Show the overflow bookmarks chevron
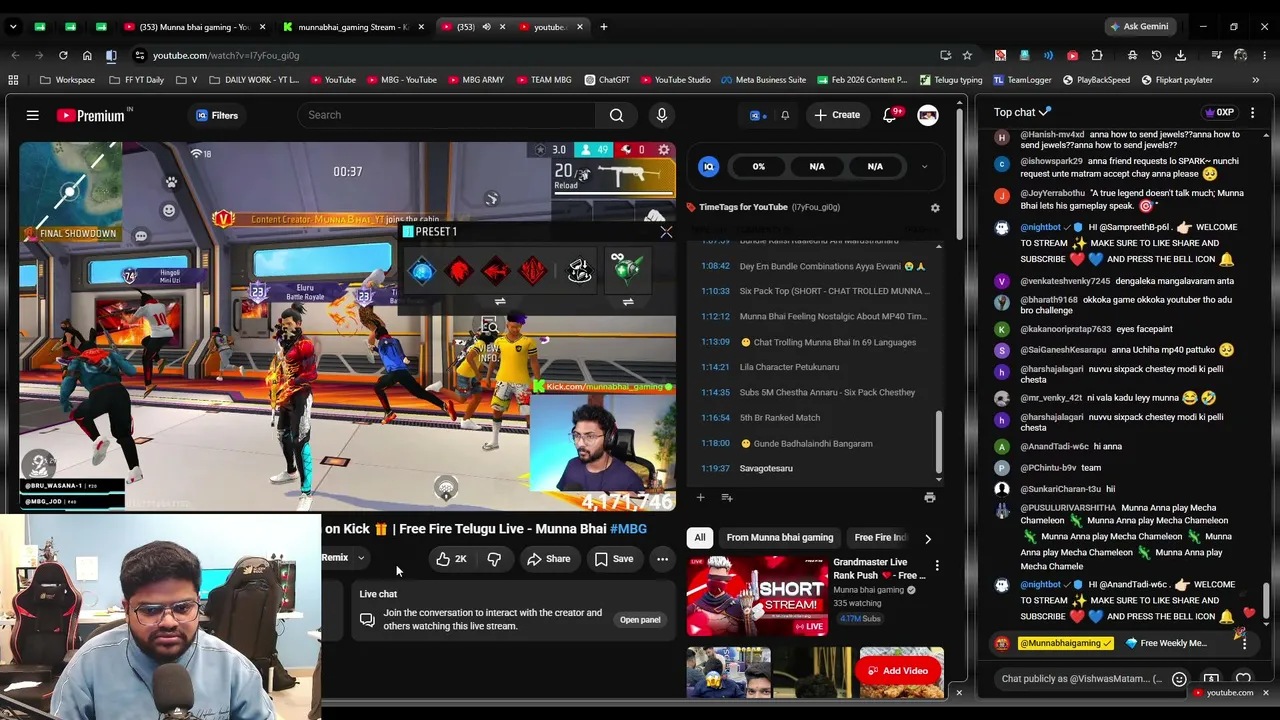Image resolution: width=1280 pixels, height=720 pixels. (1256, 80)
